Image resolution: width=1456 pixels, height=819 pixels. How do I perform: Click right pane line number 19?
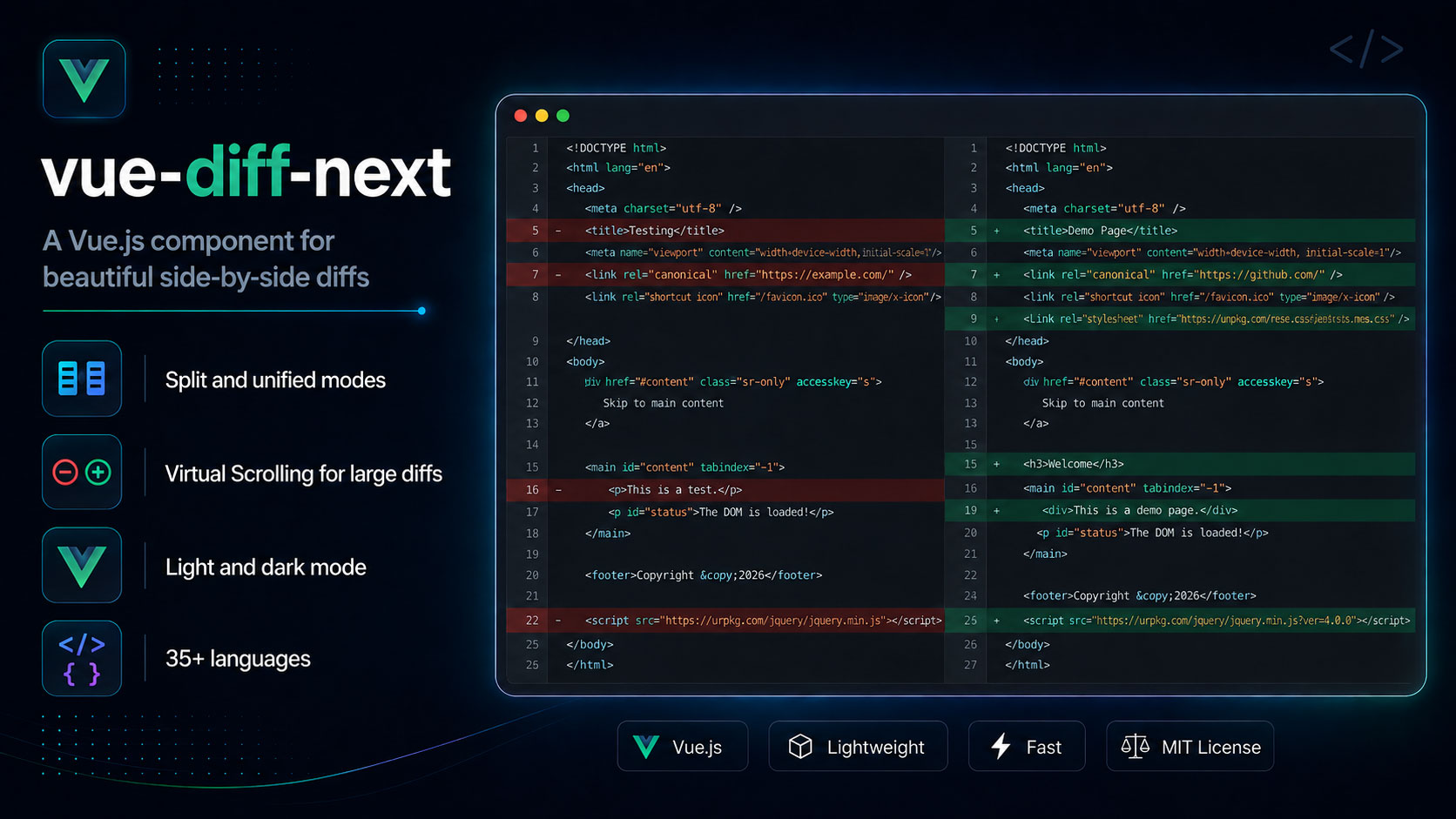coord(970,511)
